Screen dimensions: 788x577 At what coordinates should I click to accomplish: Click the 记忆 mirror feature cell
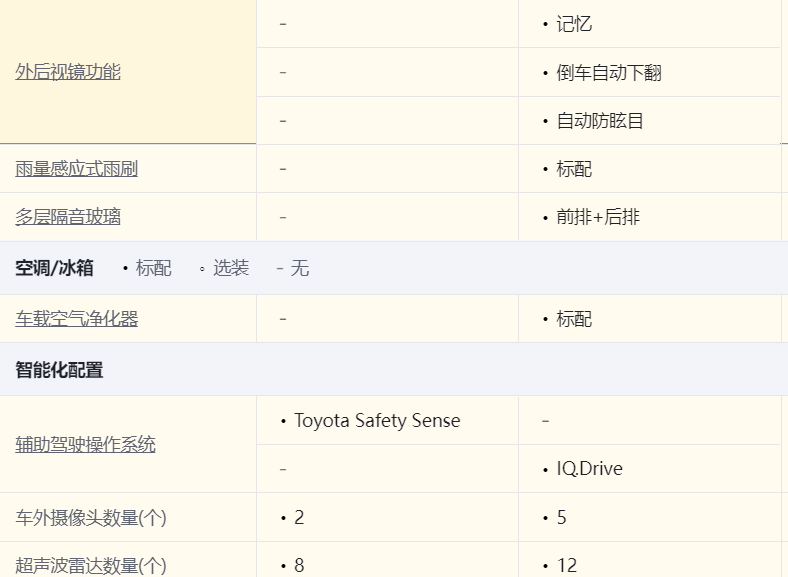574,24
